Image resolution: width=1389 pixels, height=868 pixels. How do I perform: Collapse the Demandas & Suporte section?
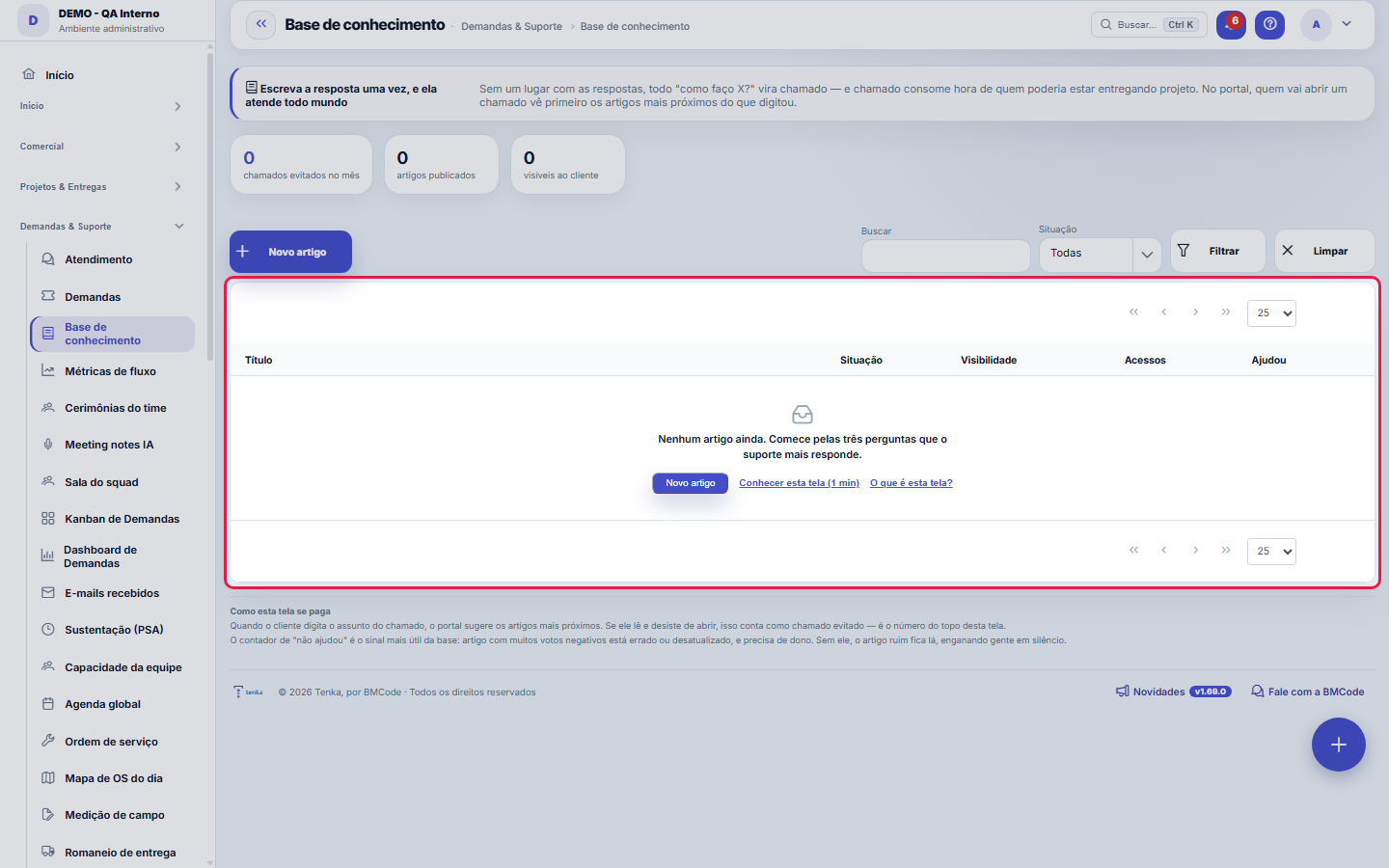[x=101, y=227]
